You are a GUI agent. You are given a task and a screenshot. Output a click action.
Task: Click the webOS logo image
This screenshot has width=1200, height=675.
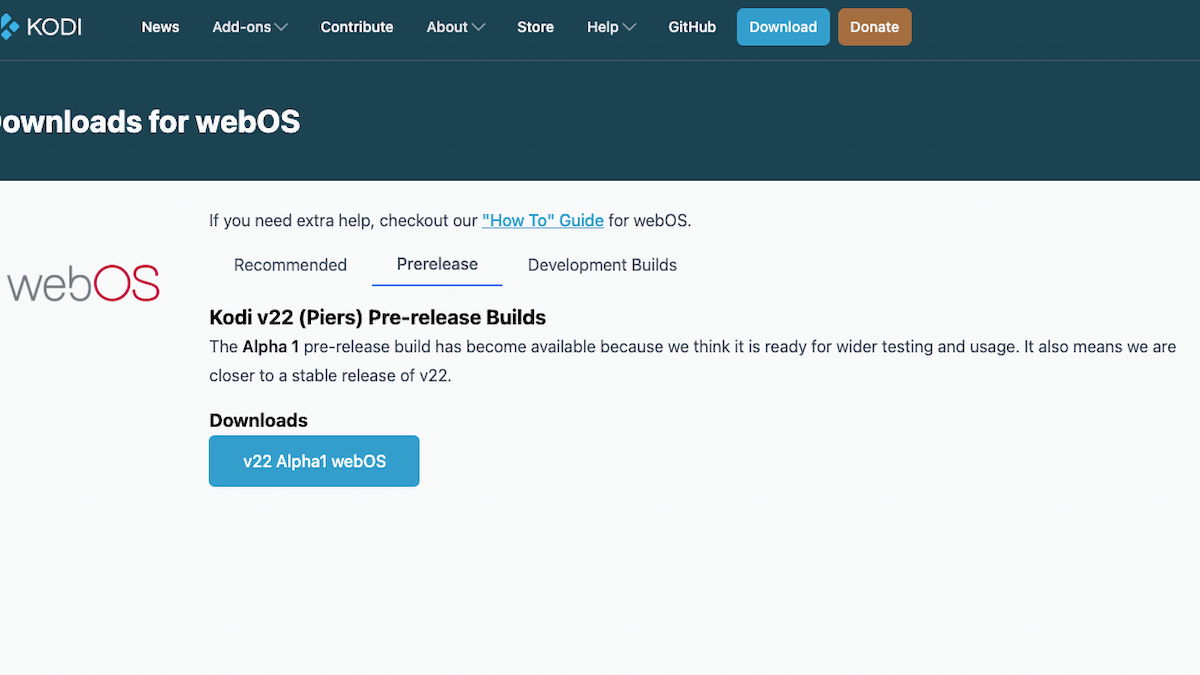83,285
